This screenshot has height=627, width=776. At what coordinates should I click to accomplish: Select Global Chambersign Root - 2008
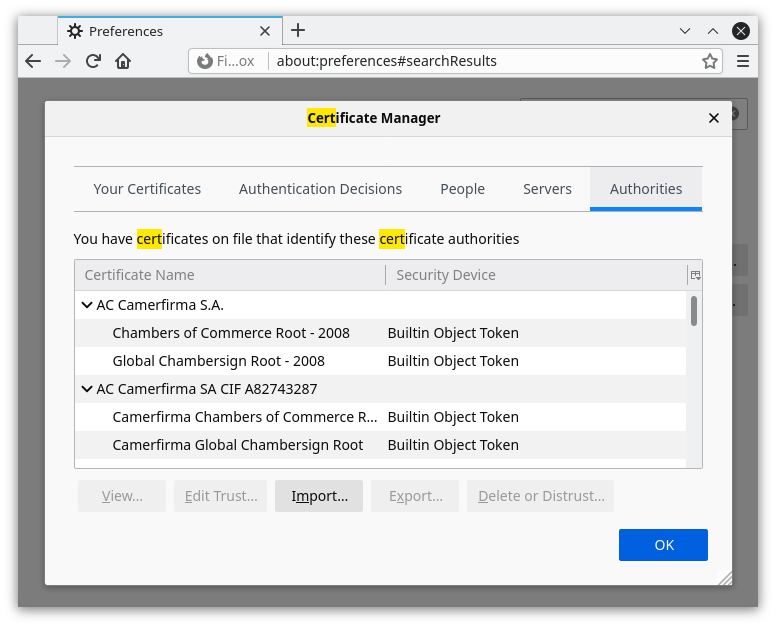[x=380, y=361]
